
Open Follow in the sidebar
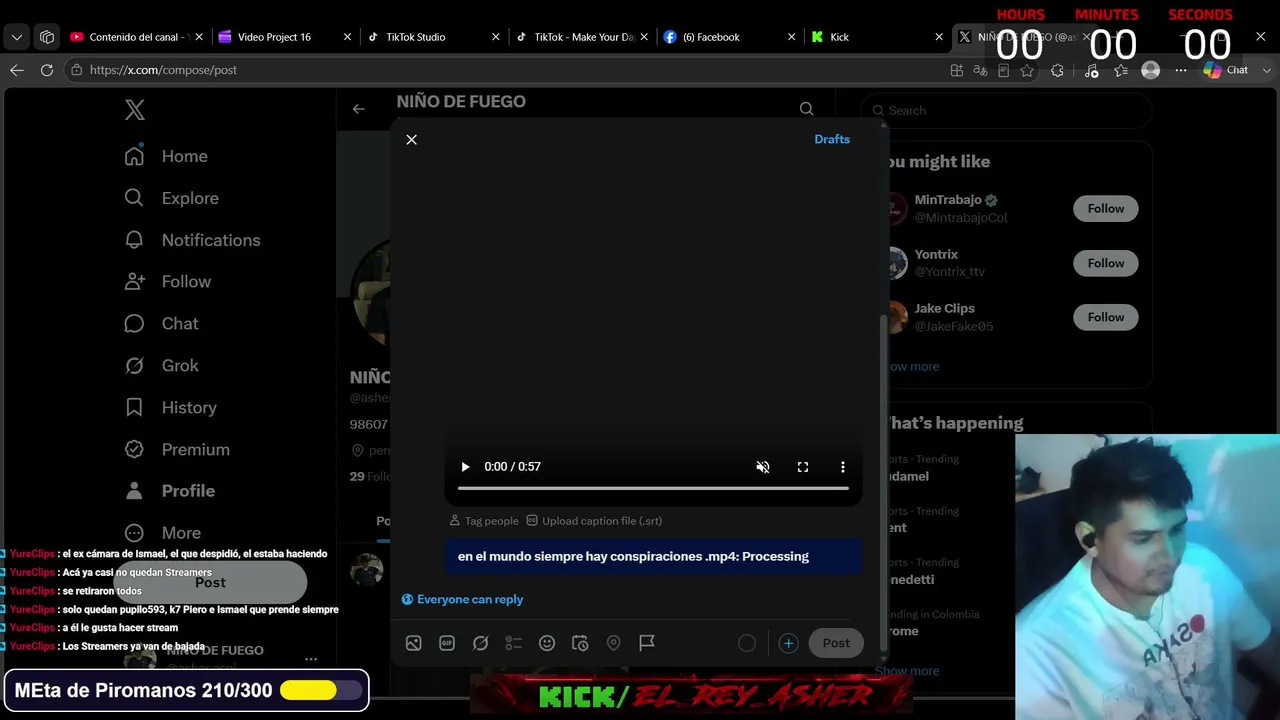pyautogui.click(x=167, y=282)
